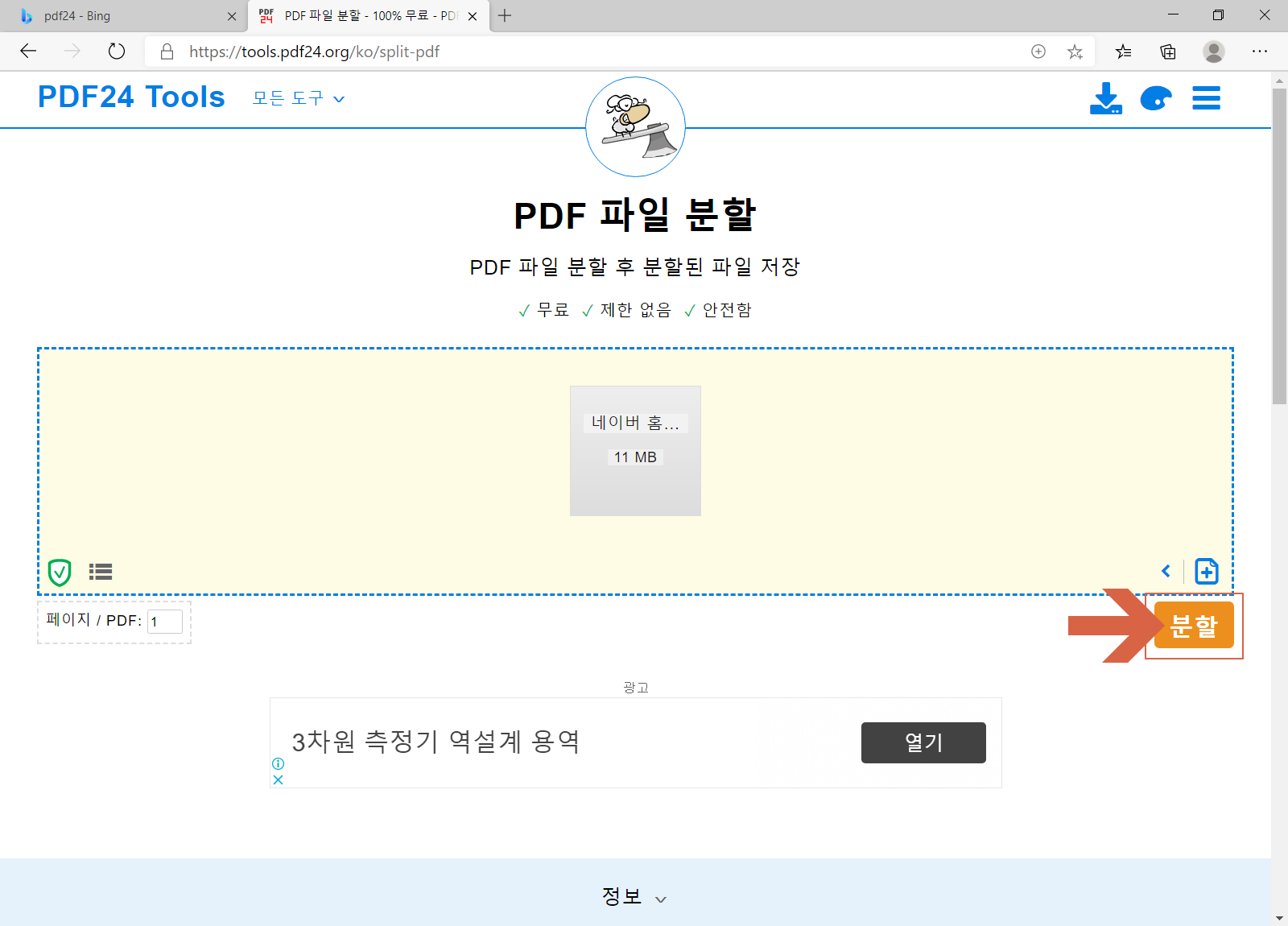Click the left arrow chevron in file area
The image size is (1288, 926).
1166,571
